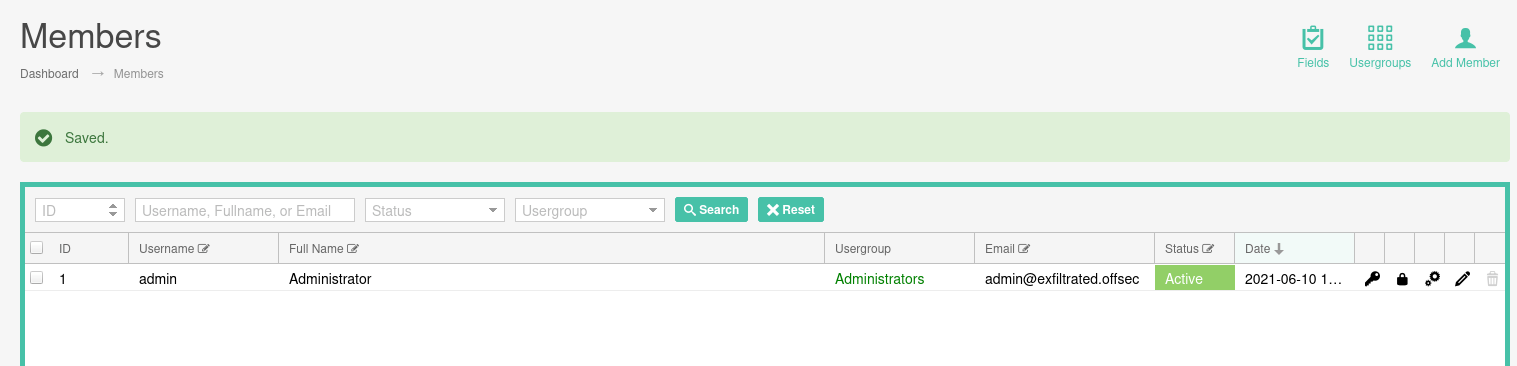Go to Dashboard breadcrumb link

click(49, 74)
